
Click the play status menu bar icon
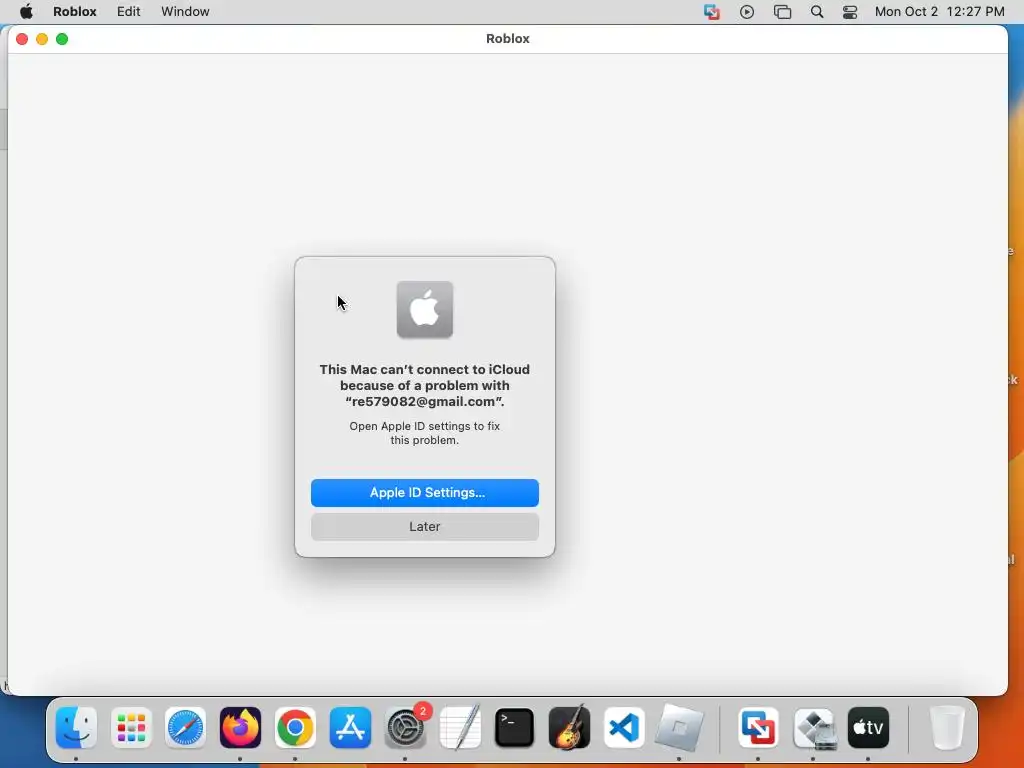coord(747,12)
